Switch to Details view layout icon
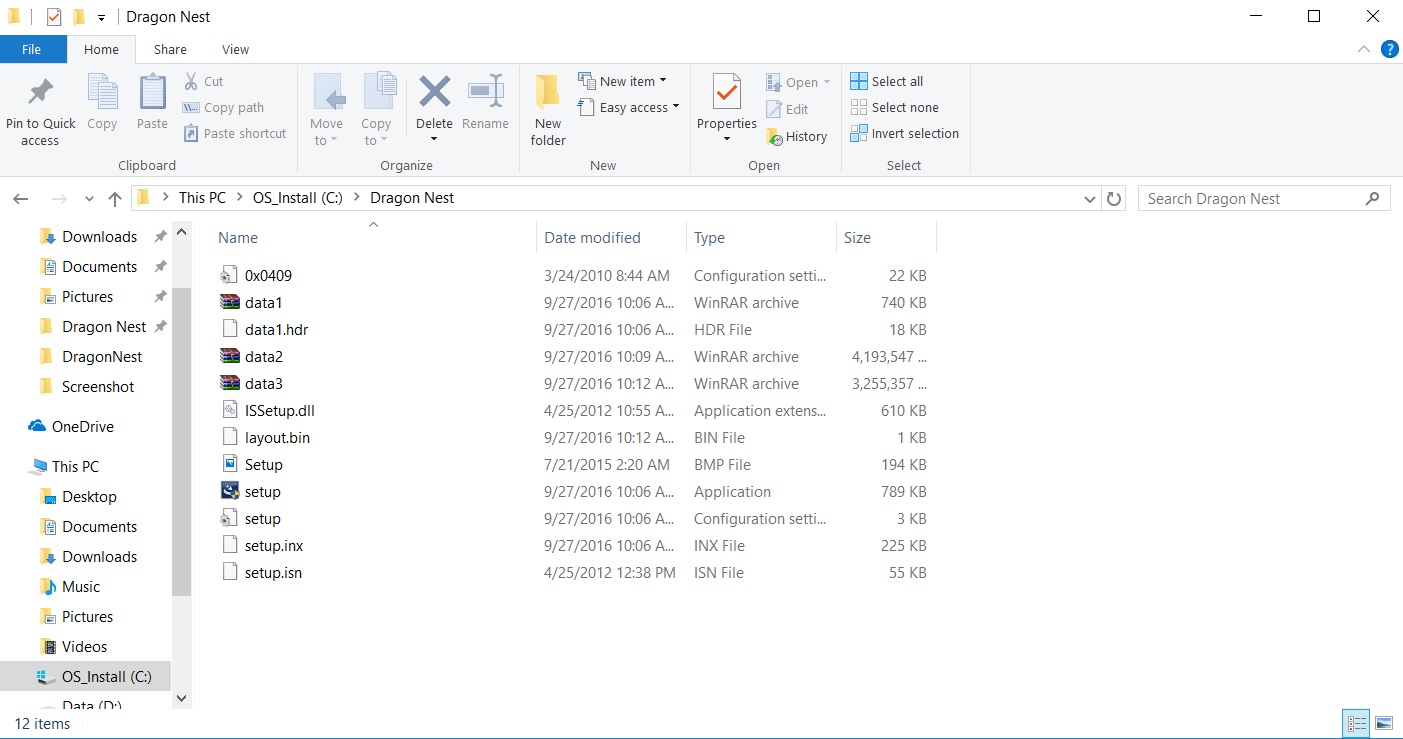Viewport: 1403px width, 739px height. coord(1357,723)
